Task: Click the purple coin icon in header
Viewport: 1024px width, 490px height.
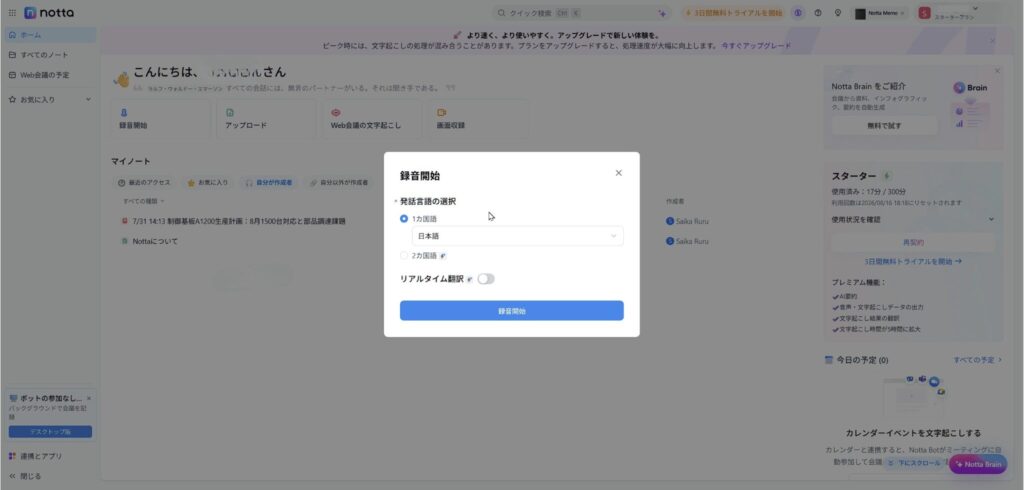Action: (x=797, y=13)
